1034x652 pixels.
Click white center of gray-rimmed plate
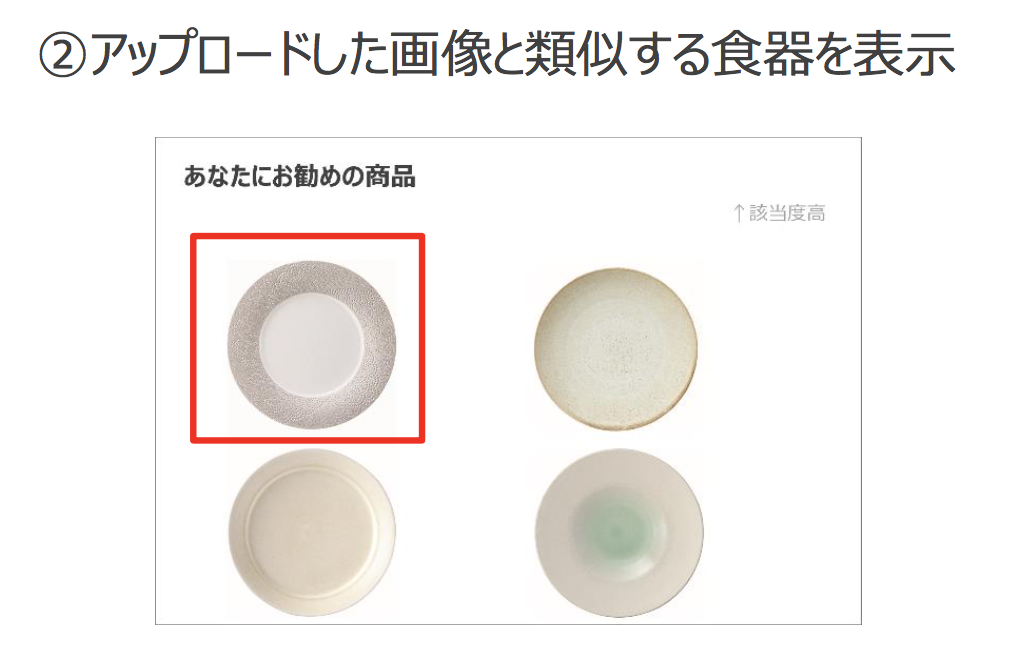[x=311, y=344]
